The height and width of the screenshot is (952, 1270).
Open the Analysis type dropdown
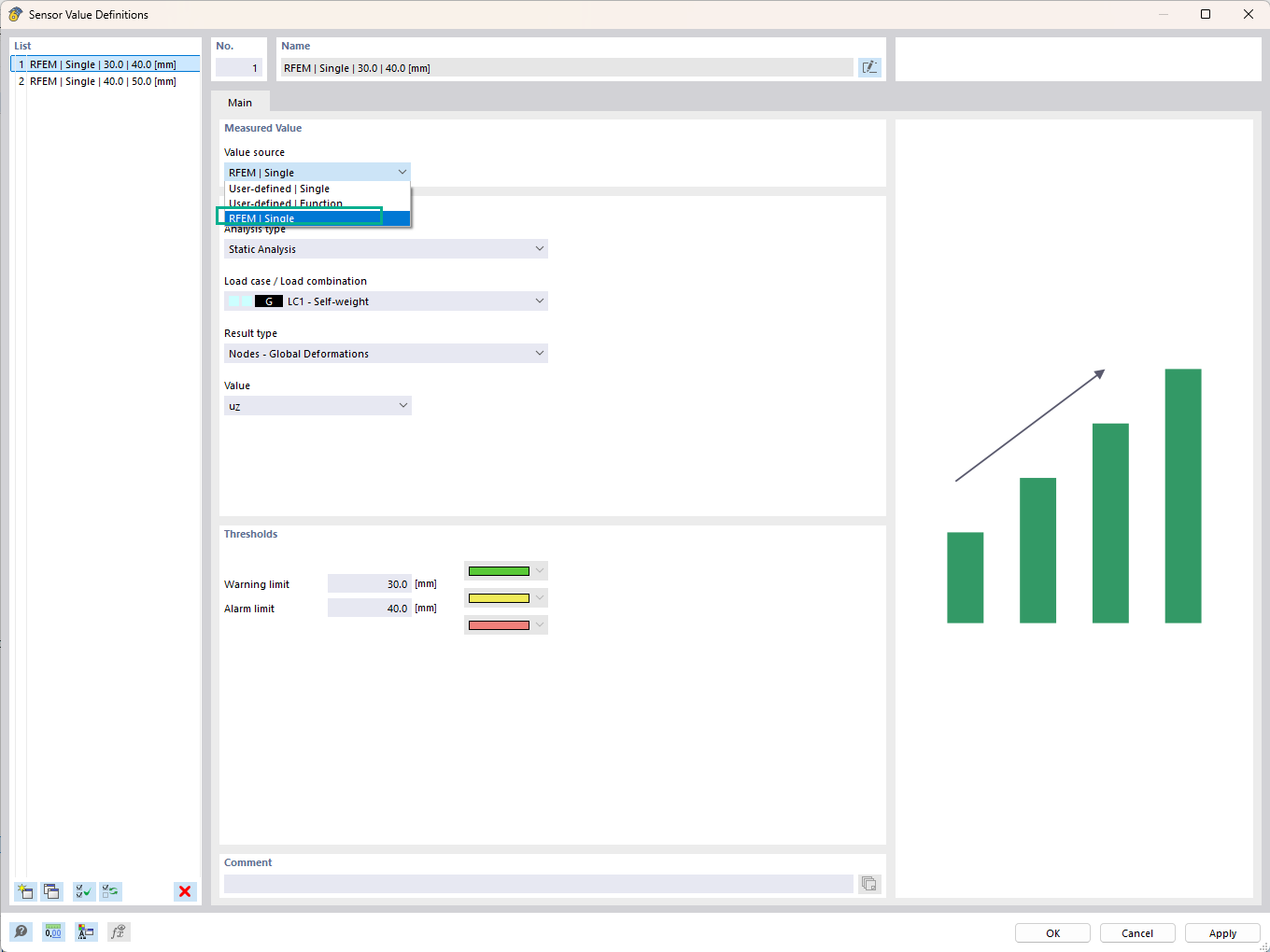(x=540, y=248)
